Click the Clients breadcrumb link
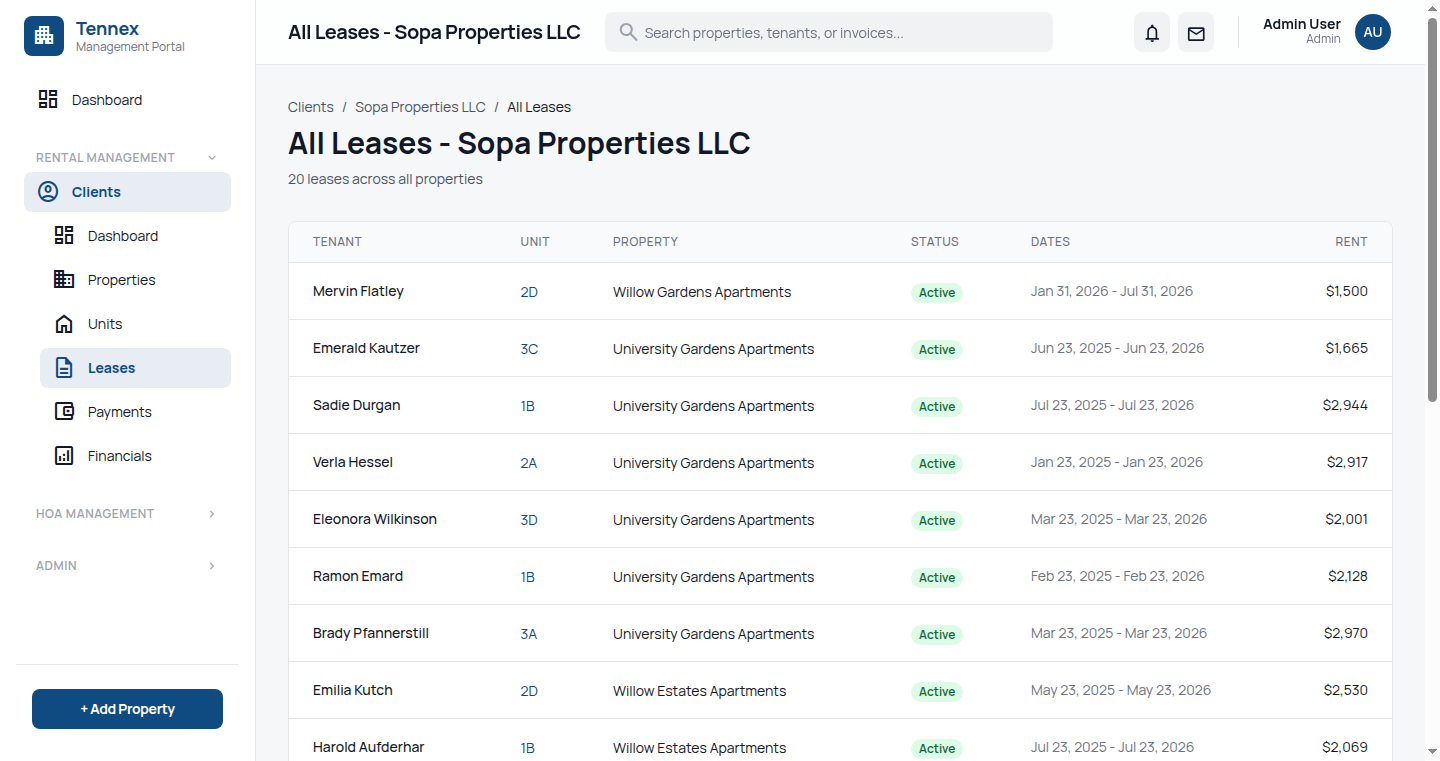 (310, 107)
